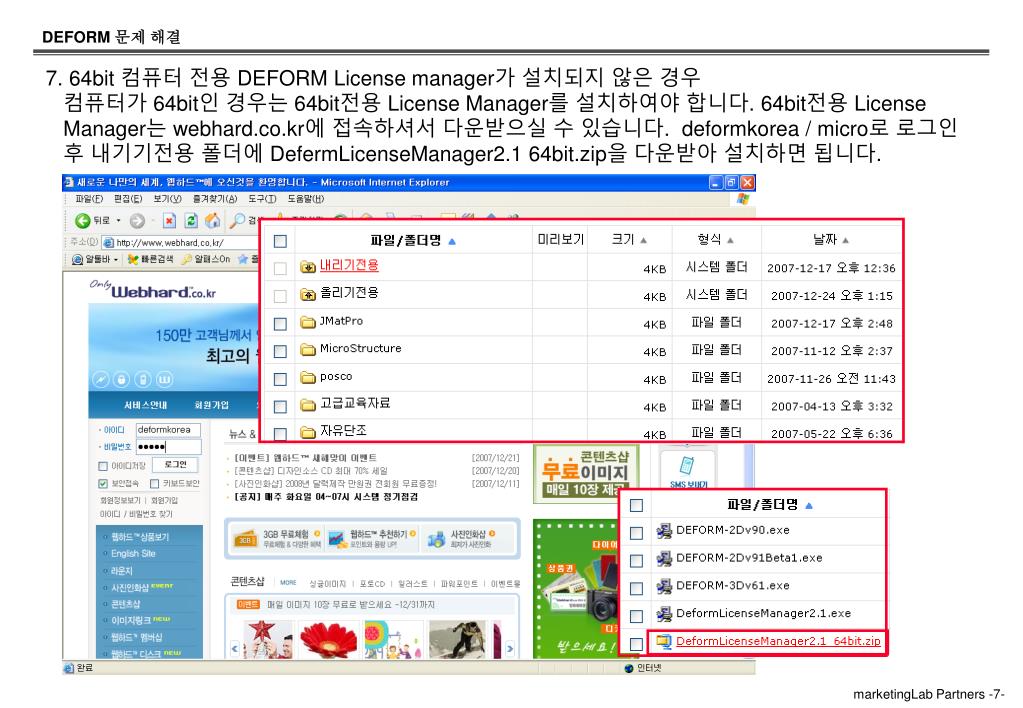This screenshot has height=708, width=1023.
Task: Click the 웹하드 추천하기 chart icon
Action: 337,540
